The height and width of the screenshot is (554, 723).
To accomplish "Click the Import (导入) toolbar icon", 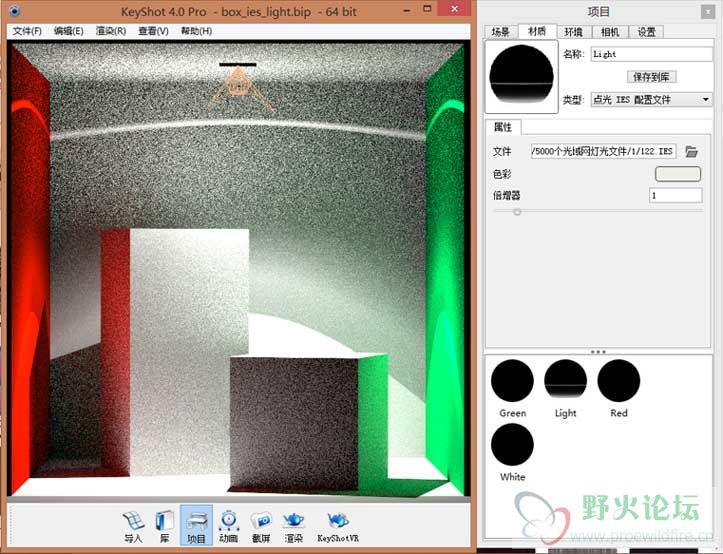I will (134, 526).
